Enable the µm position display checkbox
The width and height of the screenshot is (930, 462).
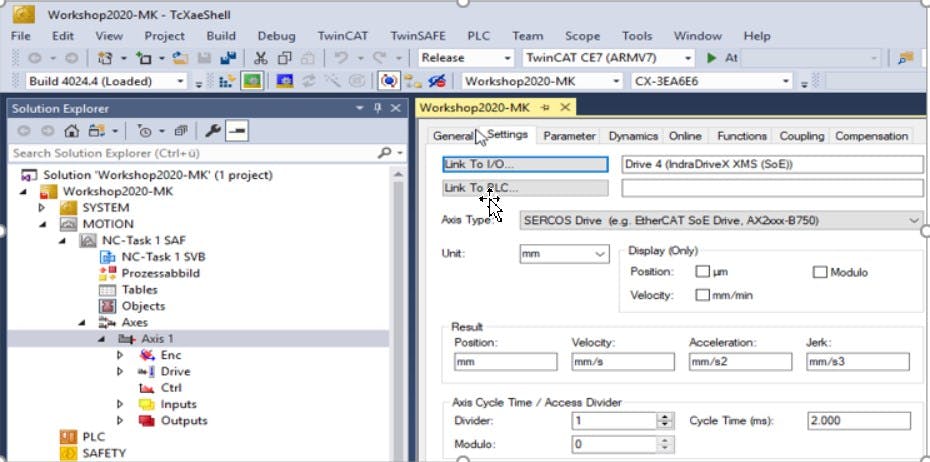coord(702,272)
